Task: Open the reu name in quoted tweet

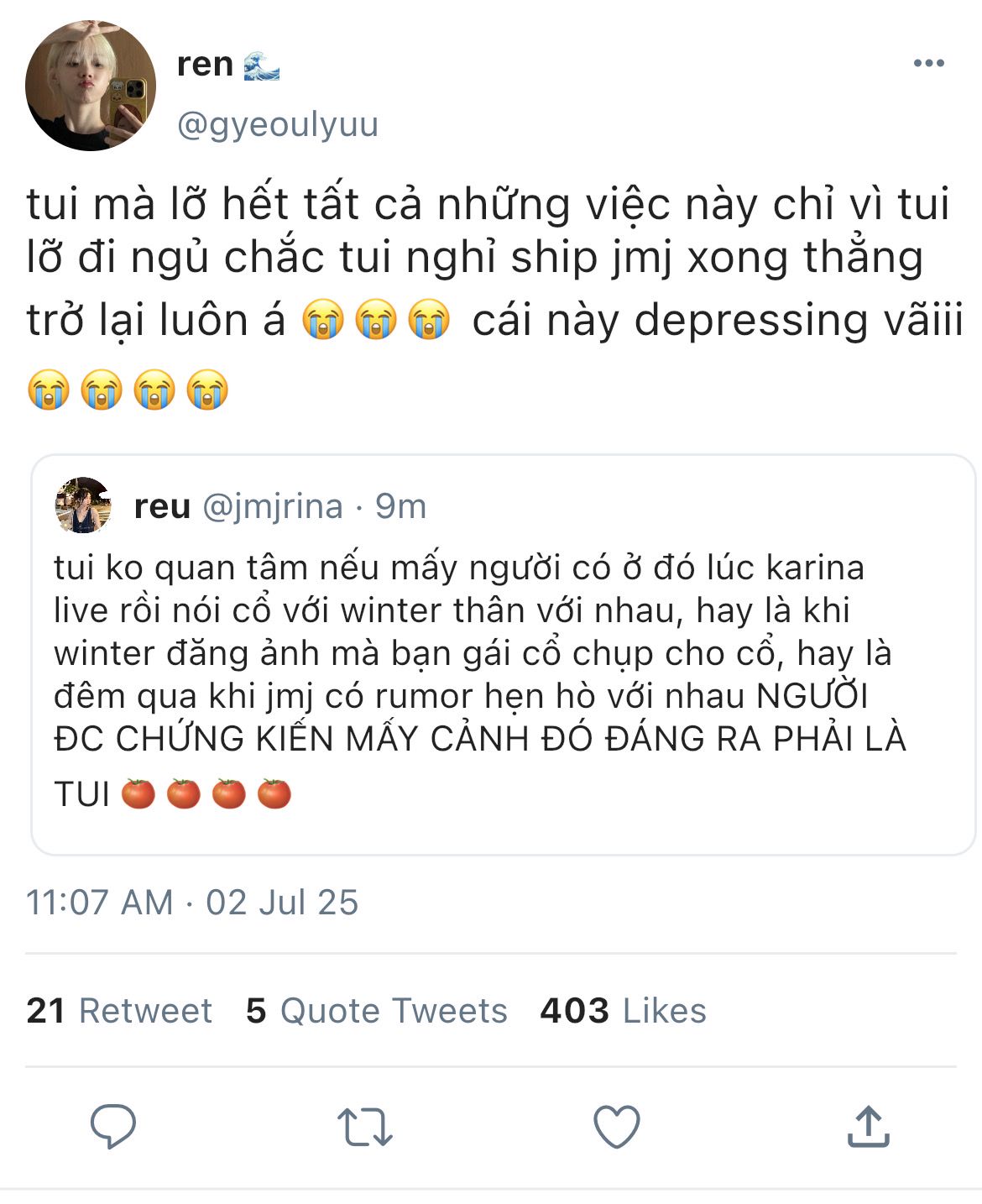Action: 163,506
